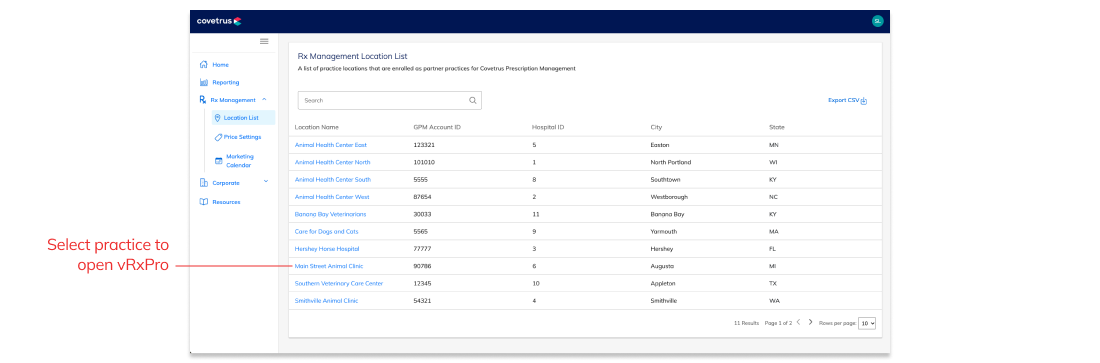Click into the Search field
The height and width of the screenshot is (363, 1100).
pyautogui.click(x=389, y=100)
